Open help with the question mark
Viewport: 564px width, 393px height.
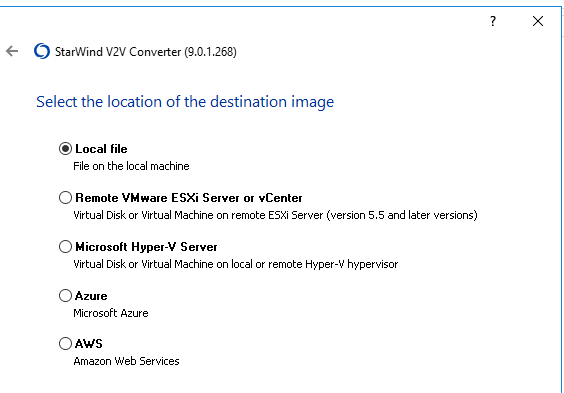coord(493,21)
